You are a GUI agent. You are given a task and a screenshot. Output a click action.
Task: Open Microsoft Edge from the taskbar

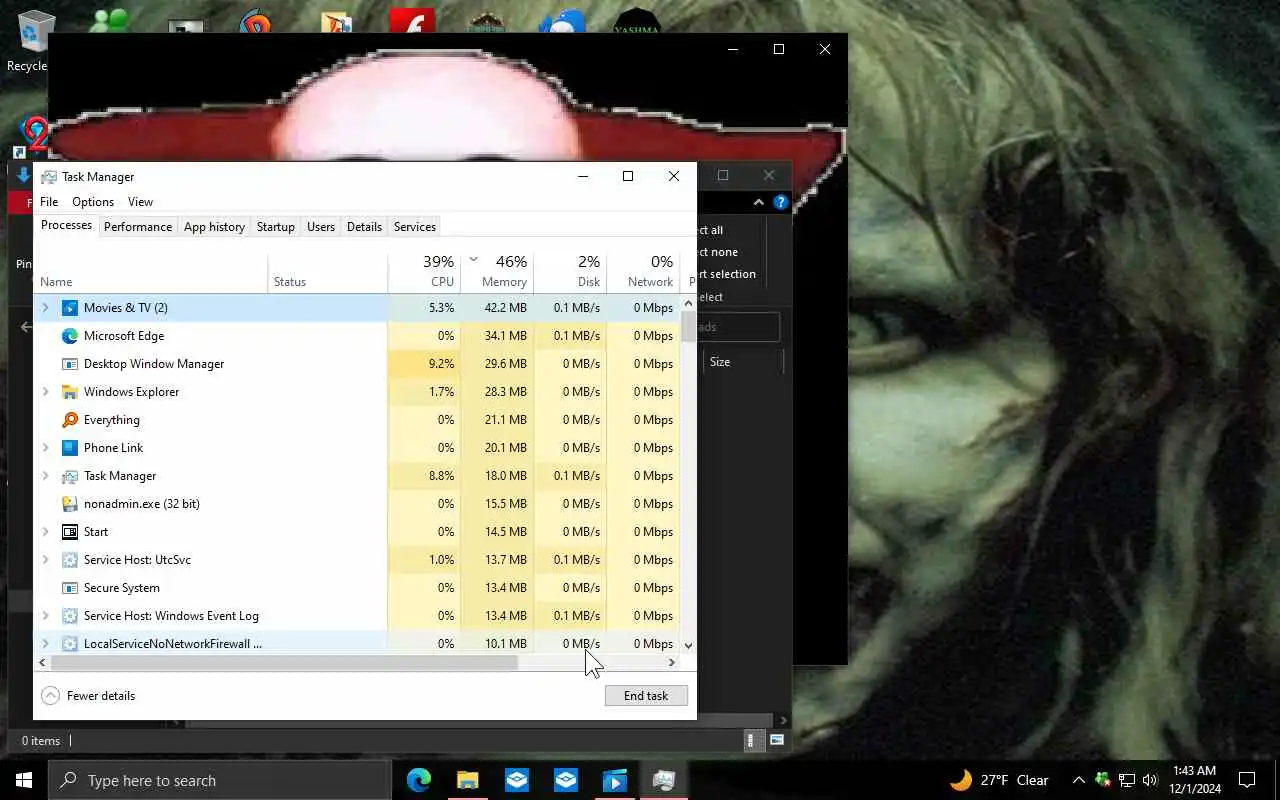pos(419,780)
